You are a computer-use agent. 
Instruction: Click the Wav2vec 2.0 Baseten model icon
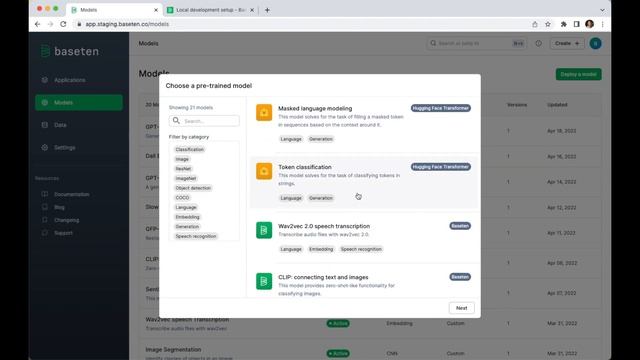click(264, 230)
